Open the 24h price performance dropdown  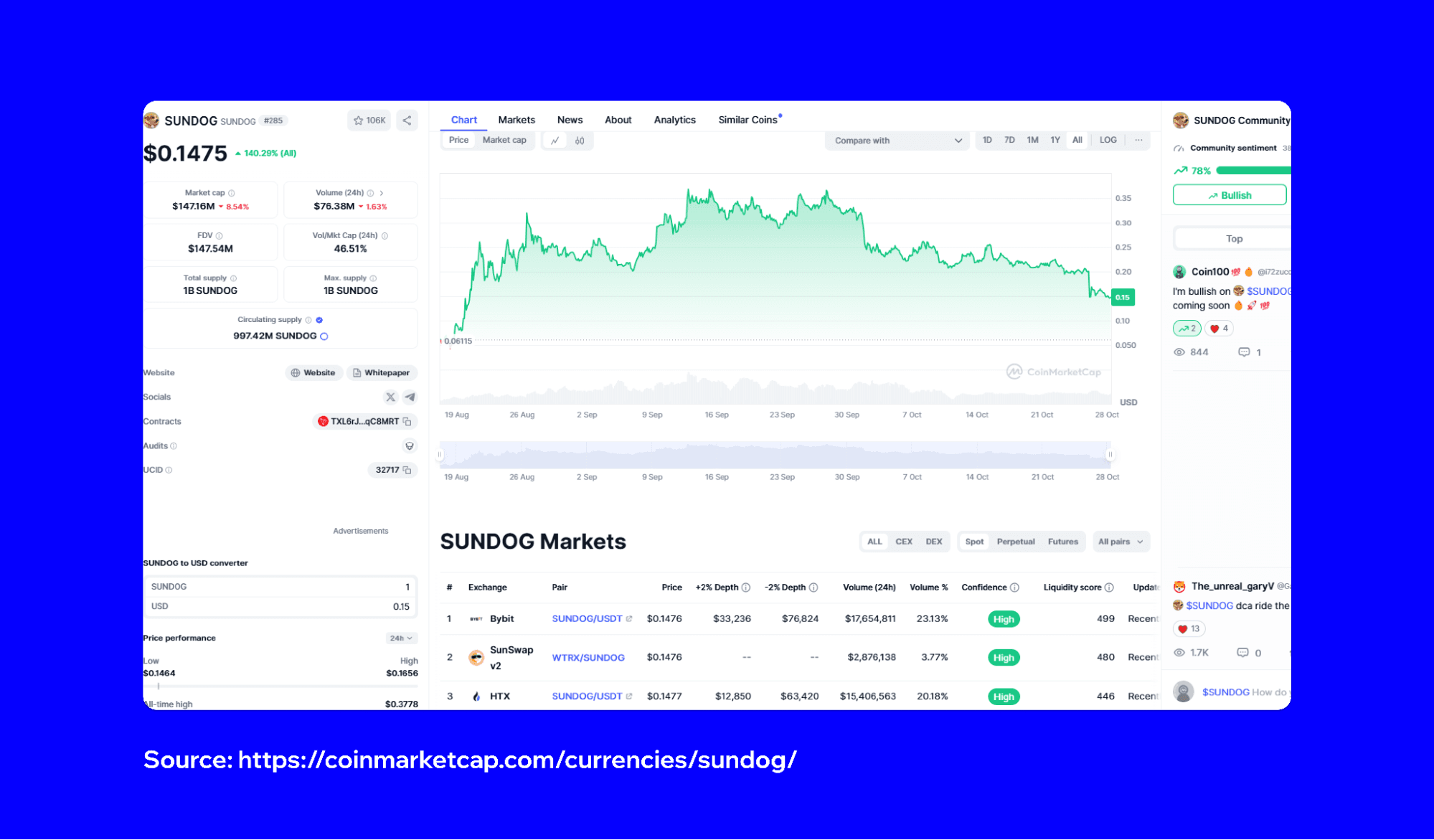[401, 638]
